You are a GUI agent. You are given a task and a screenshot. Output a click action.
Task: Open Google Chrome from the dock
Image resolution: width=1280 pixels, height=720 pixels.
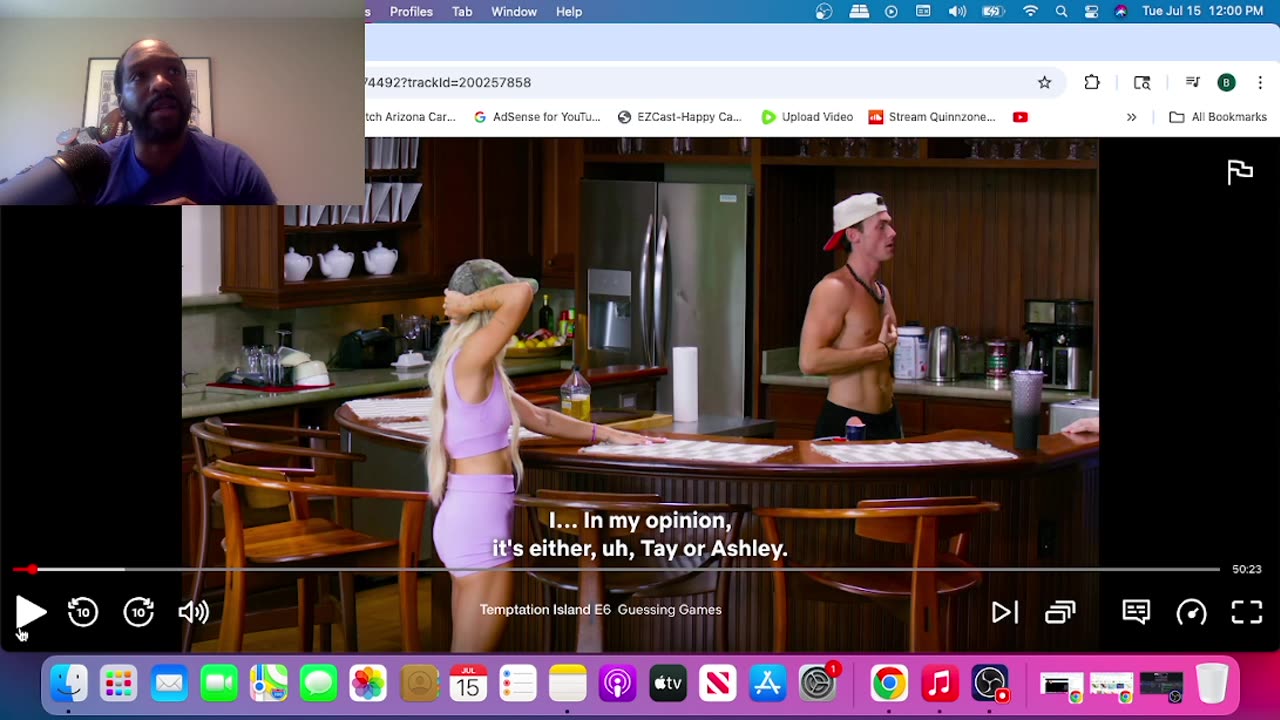889,684
